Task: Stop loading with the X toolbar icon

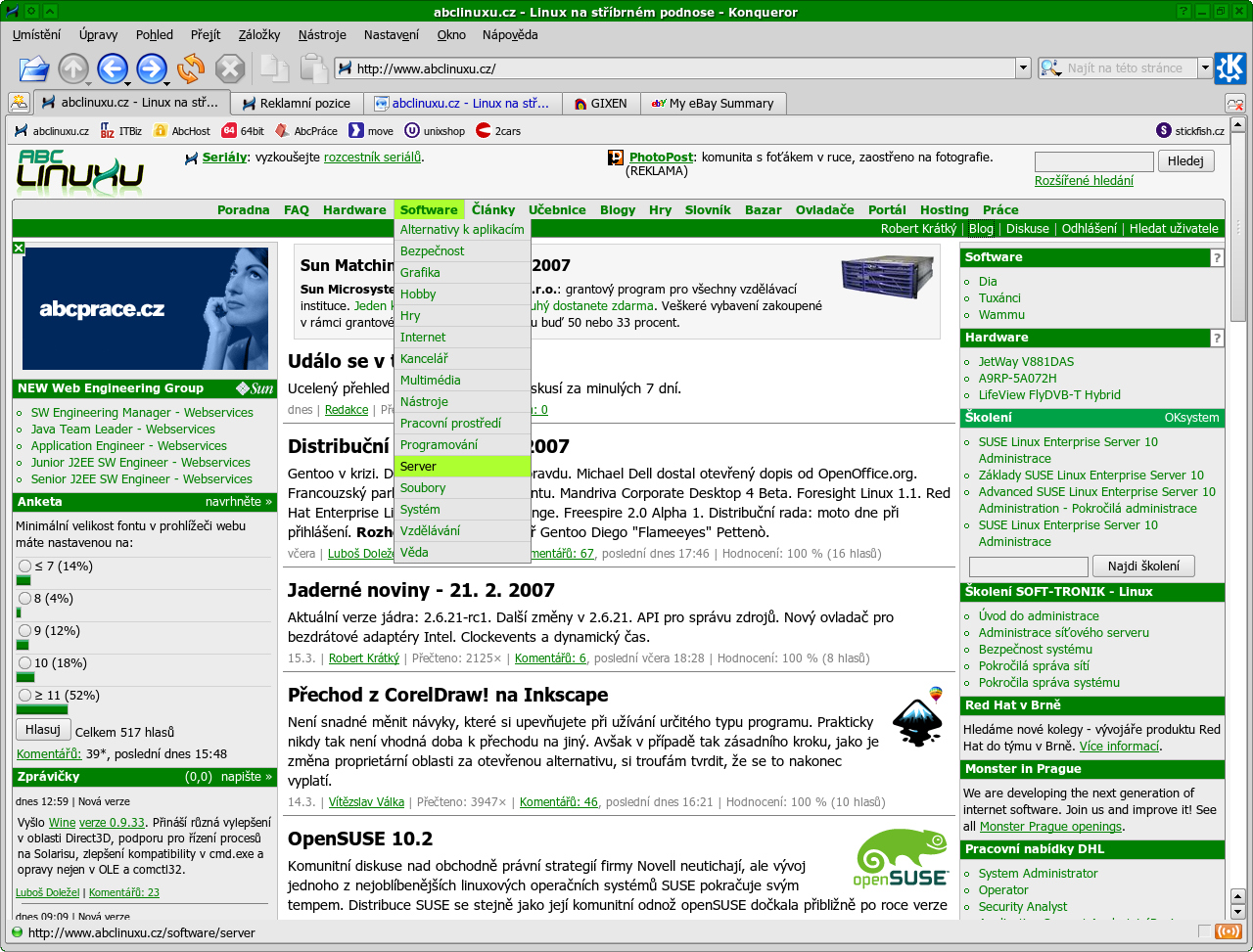Action: pos(230,68)
